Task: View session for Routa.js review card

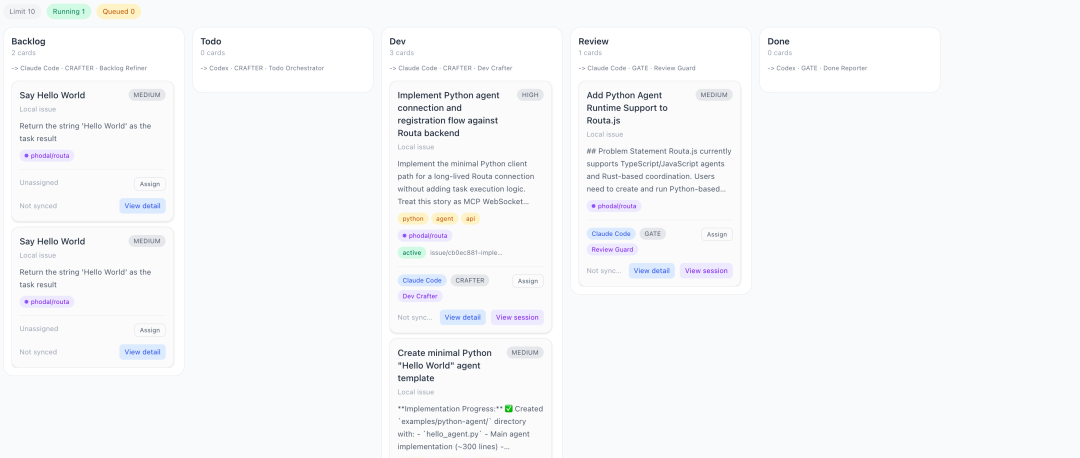Action: pos(706,271)
